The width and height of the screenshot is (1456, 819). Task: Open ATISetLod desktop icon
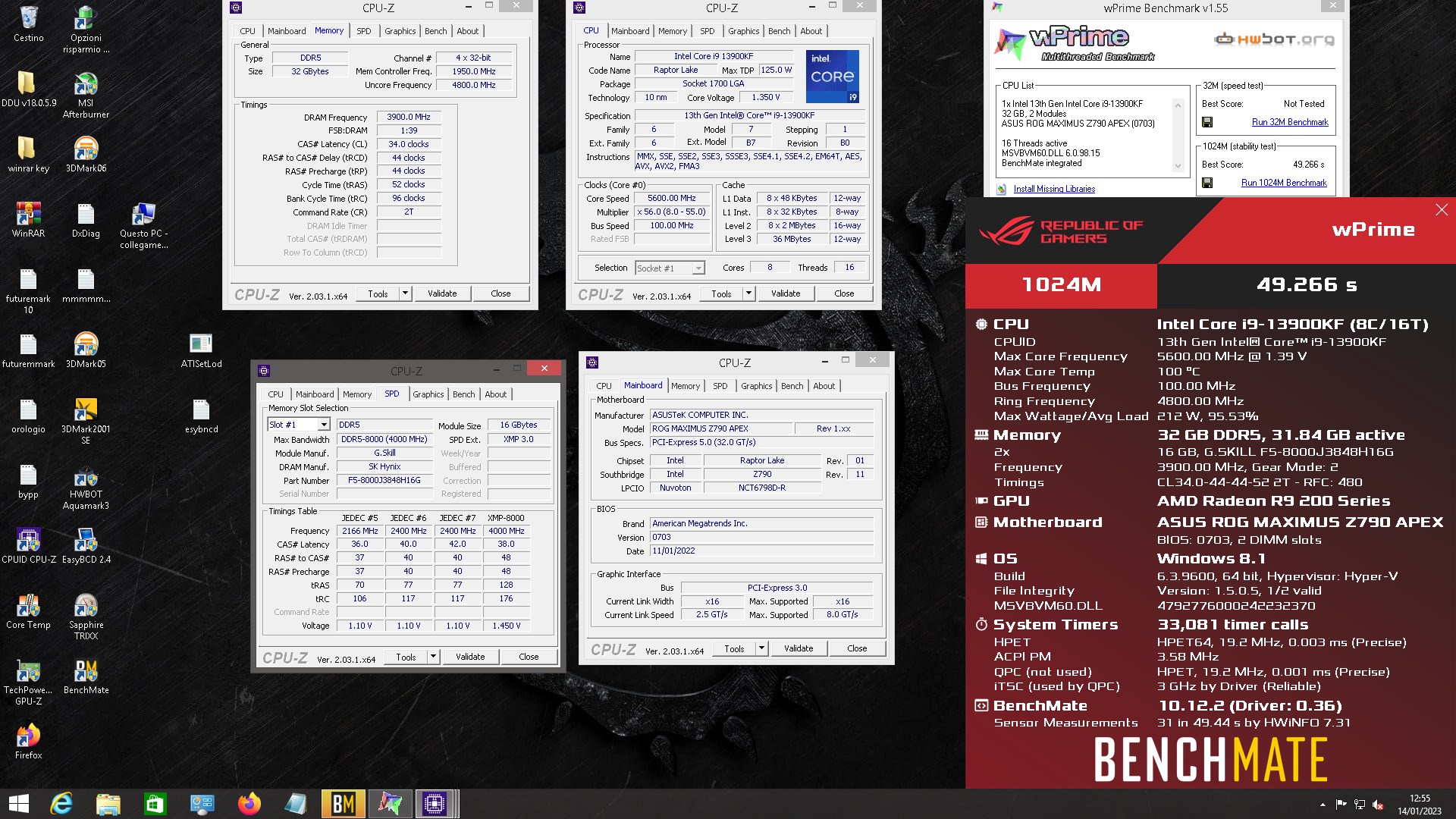click(201, 350)
